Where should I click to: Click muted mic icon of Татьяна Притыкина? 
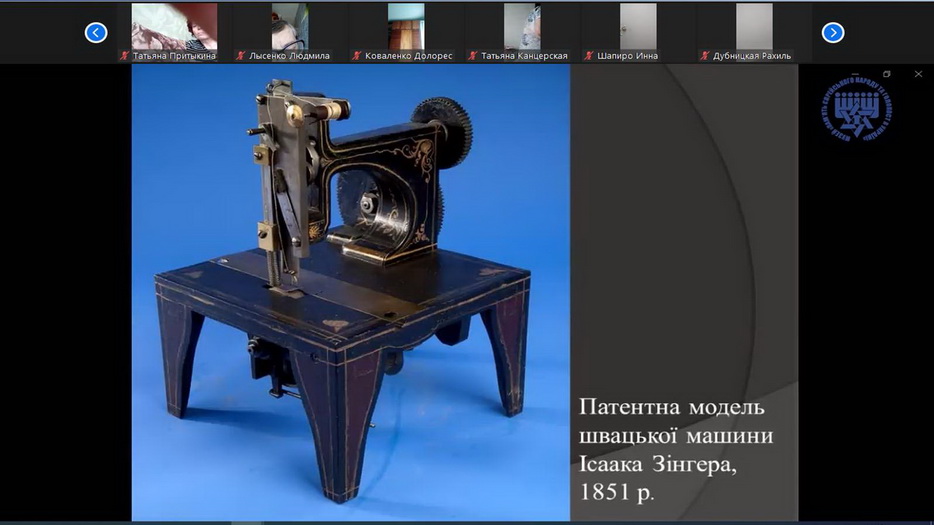pos(124,56)
